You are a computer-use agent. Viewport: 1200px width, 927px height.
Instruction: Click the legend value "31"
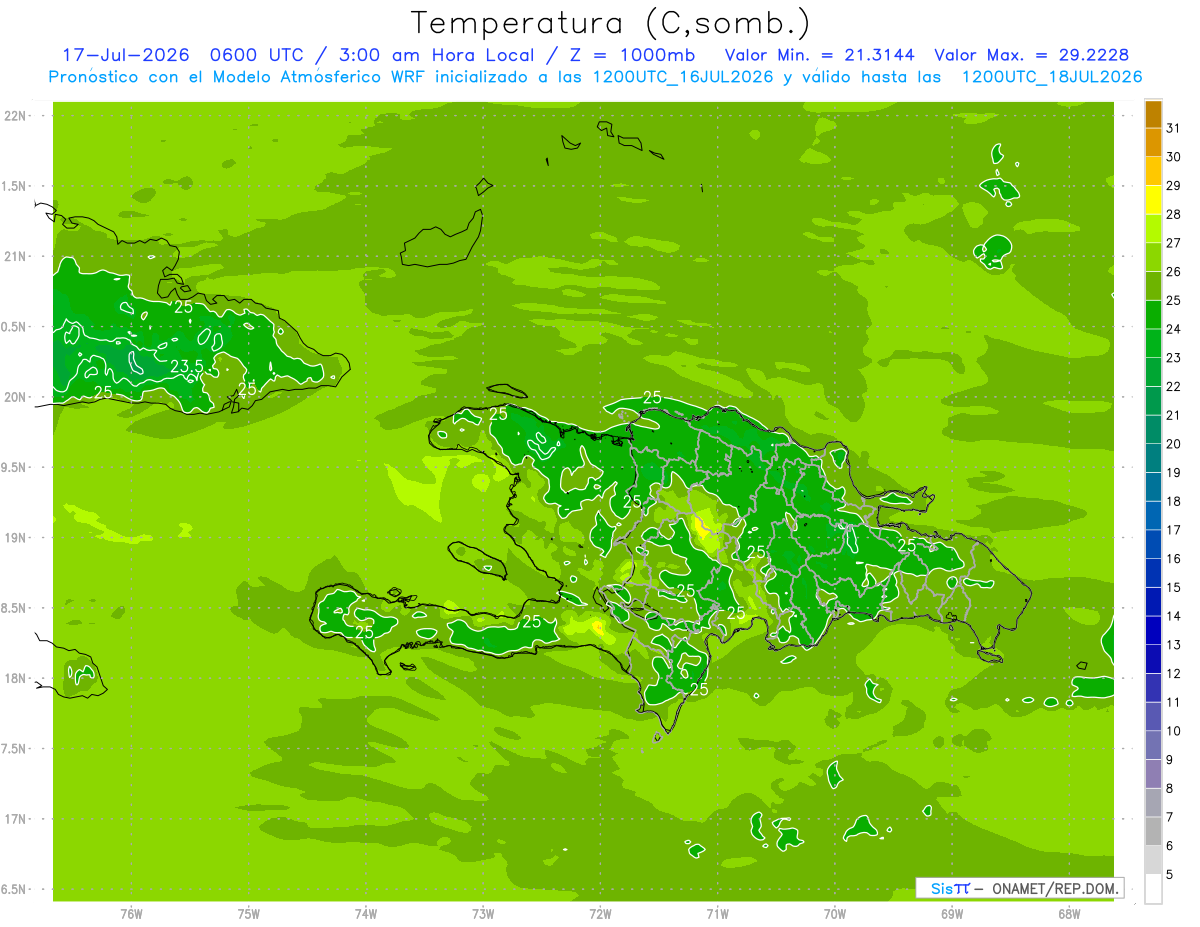[x=1174, y=128]
